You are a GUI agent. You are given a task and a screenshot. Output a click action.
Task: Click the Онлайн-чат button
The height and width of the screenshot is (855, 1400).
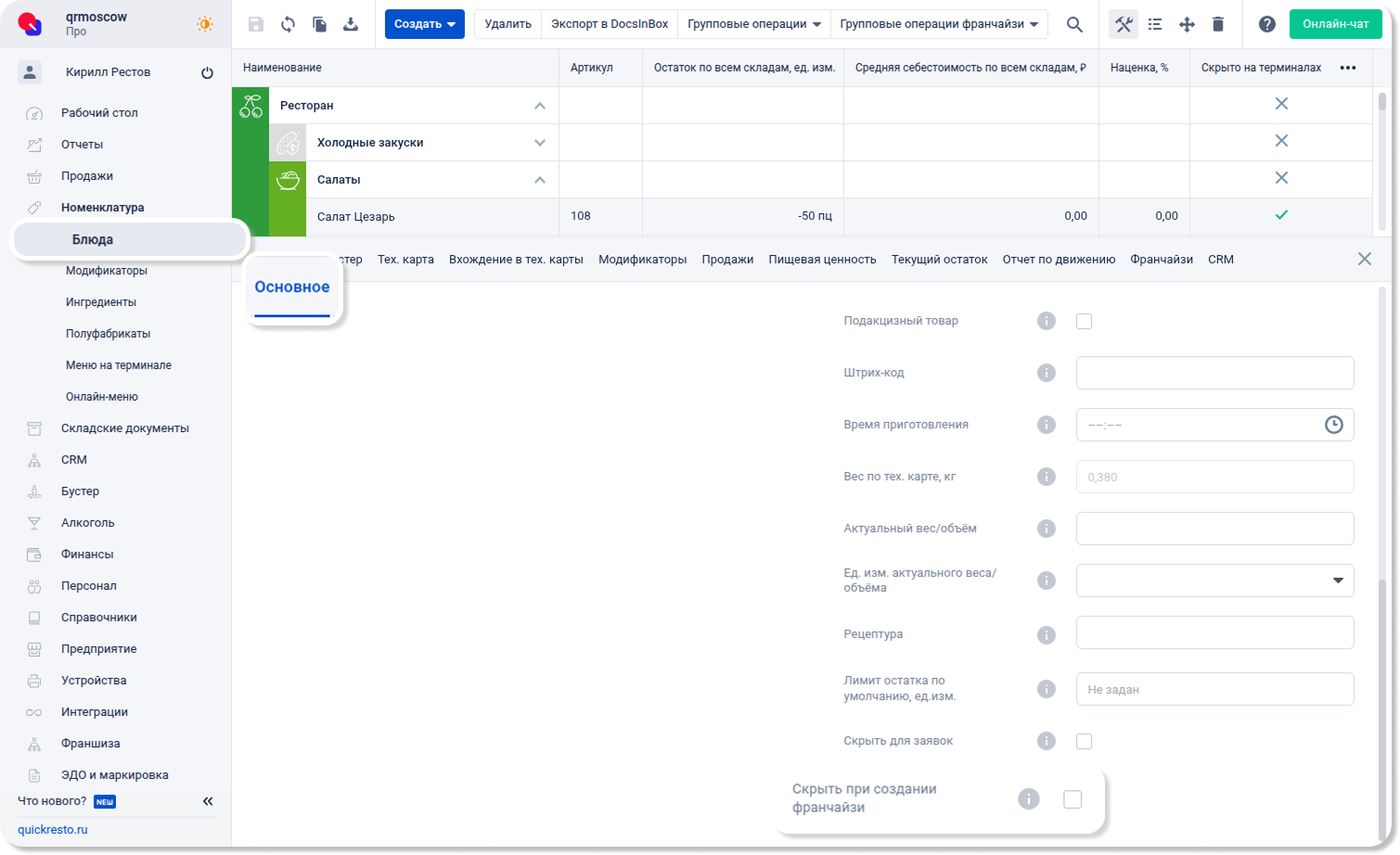[1335, 24]
